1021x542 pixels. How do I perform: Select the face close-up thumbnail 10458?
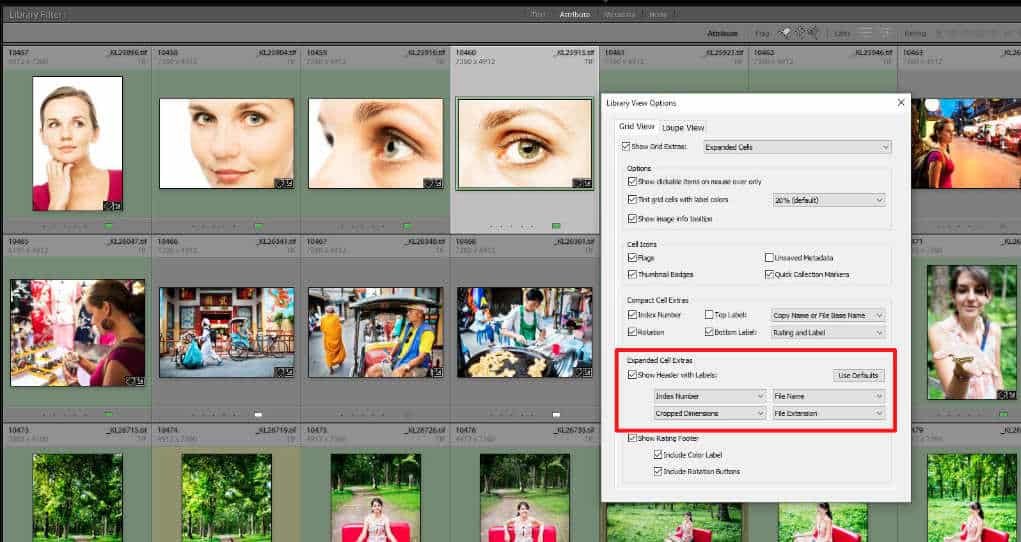click(x=227, y=143)
